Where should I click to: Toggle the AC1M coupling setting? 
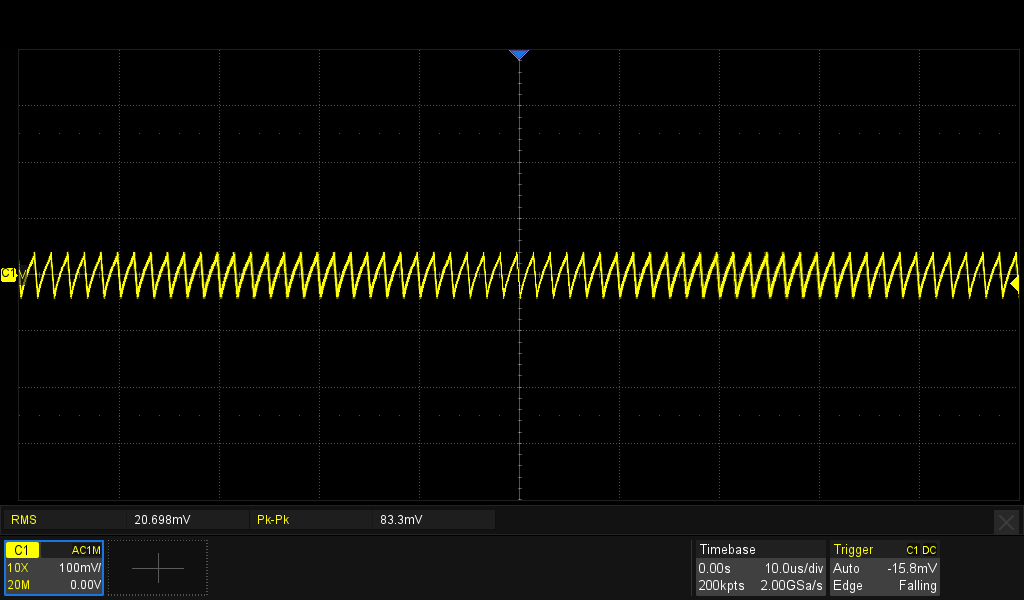click(x=86, y=550)
